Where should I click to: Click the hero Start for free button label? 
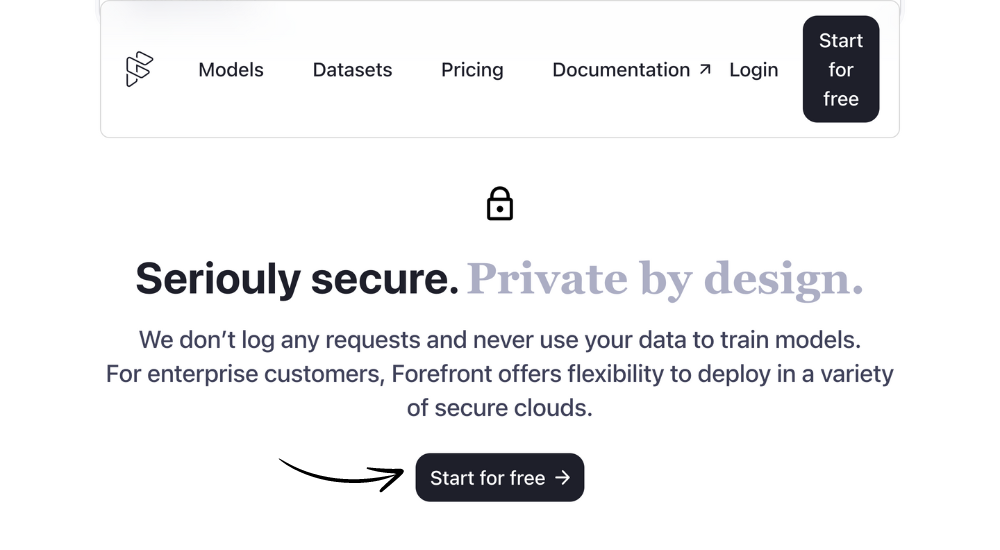pyautogui.click(x=487, y=478)
